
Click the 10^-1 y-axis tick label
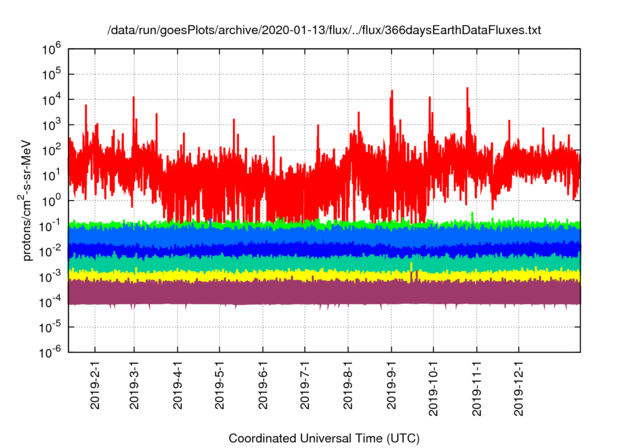click(50, 226)
